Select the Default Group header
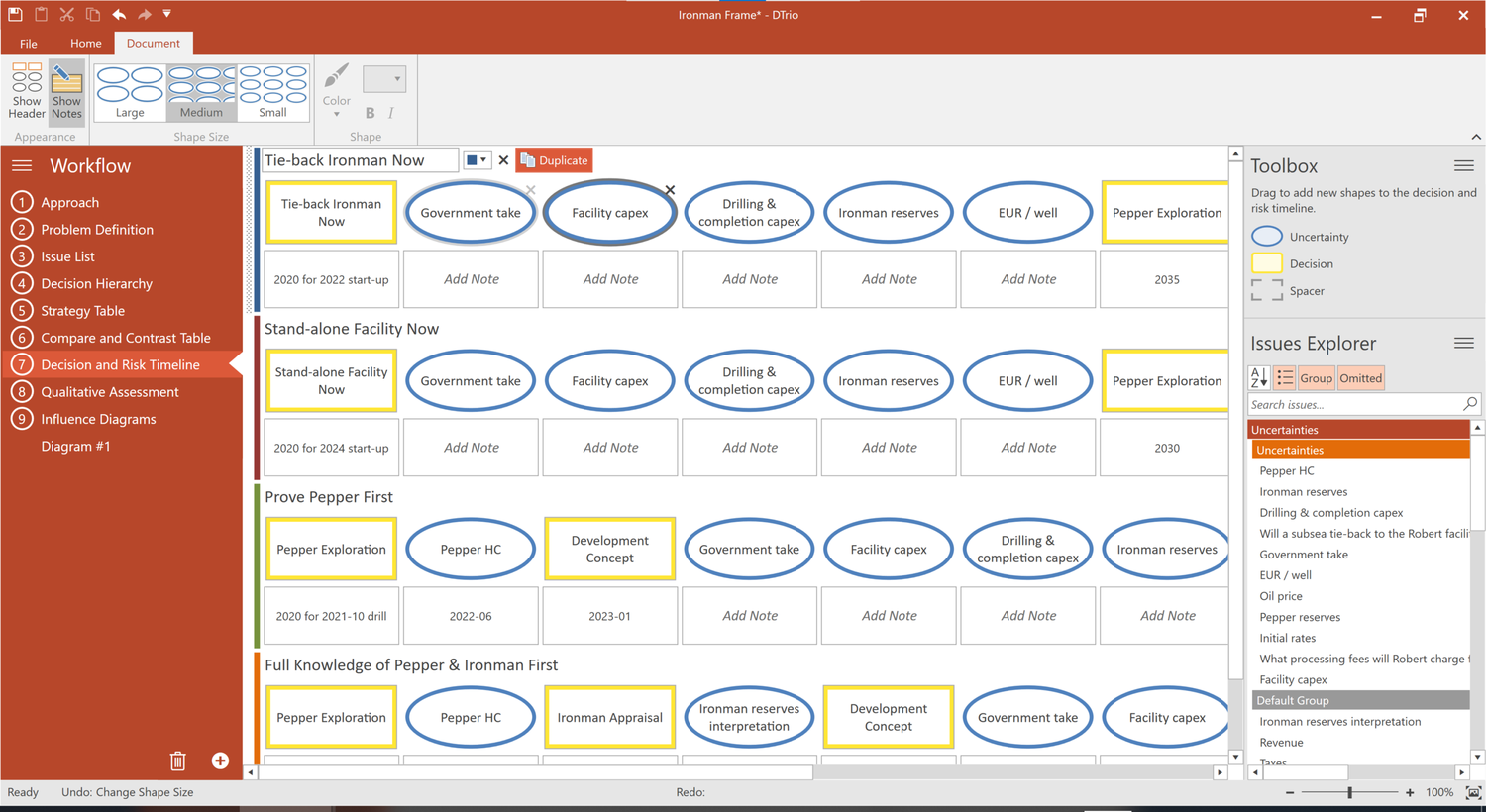 1360,700
